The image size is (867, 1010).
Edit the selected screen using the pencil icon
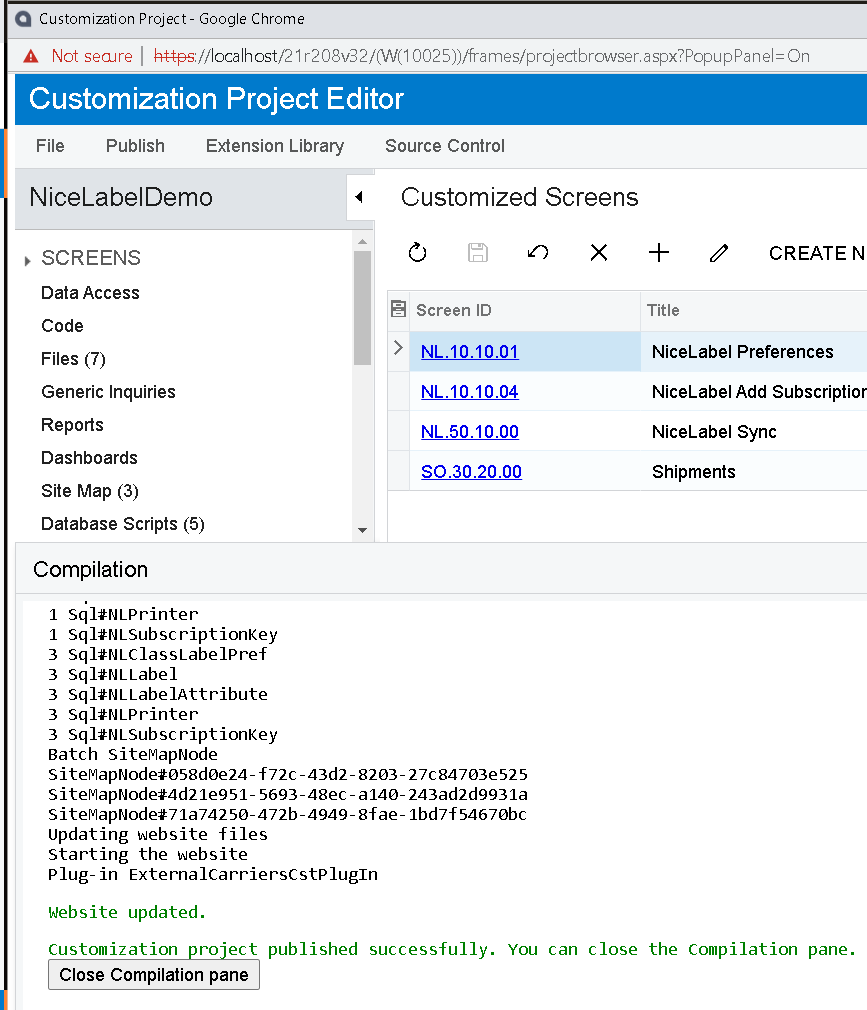tap(718, 253)
